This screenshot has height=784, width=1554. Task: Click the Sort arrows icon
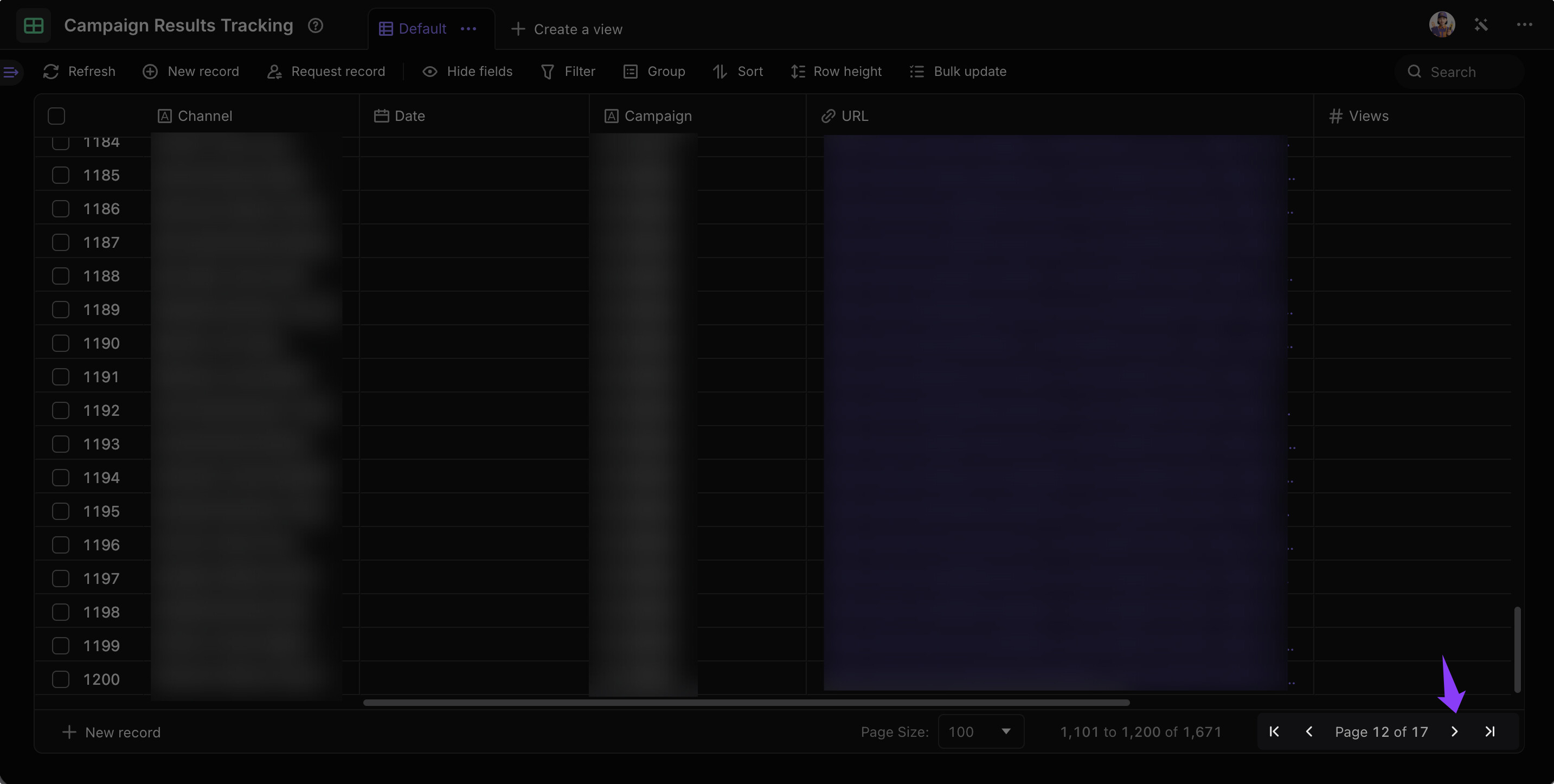(x=720, y=72)
